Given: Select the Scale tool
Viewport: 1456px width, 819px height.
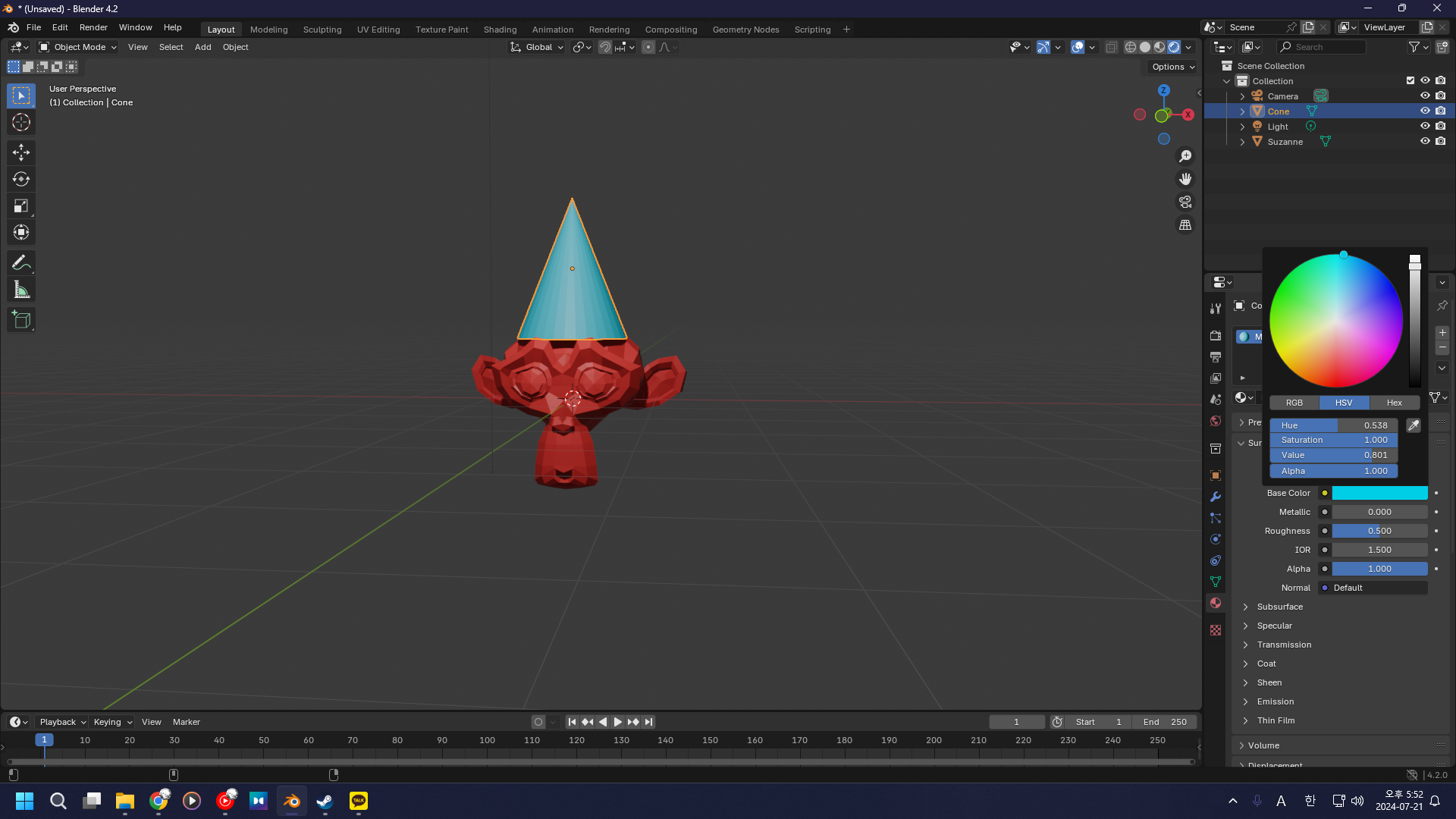Looking at the screenshot, I should point(21,206).
